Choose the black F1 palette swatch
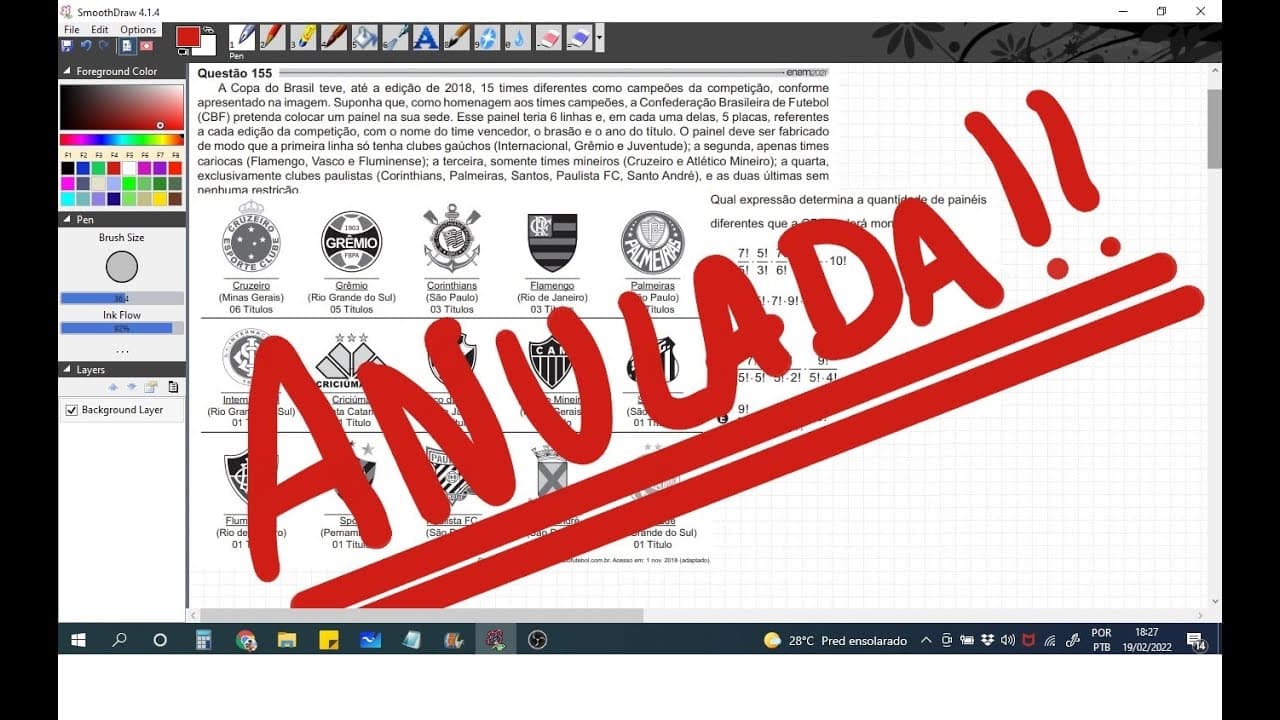The image size is (1280, 720). point(68,168)
